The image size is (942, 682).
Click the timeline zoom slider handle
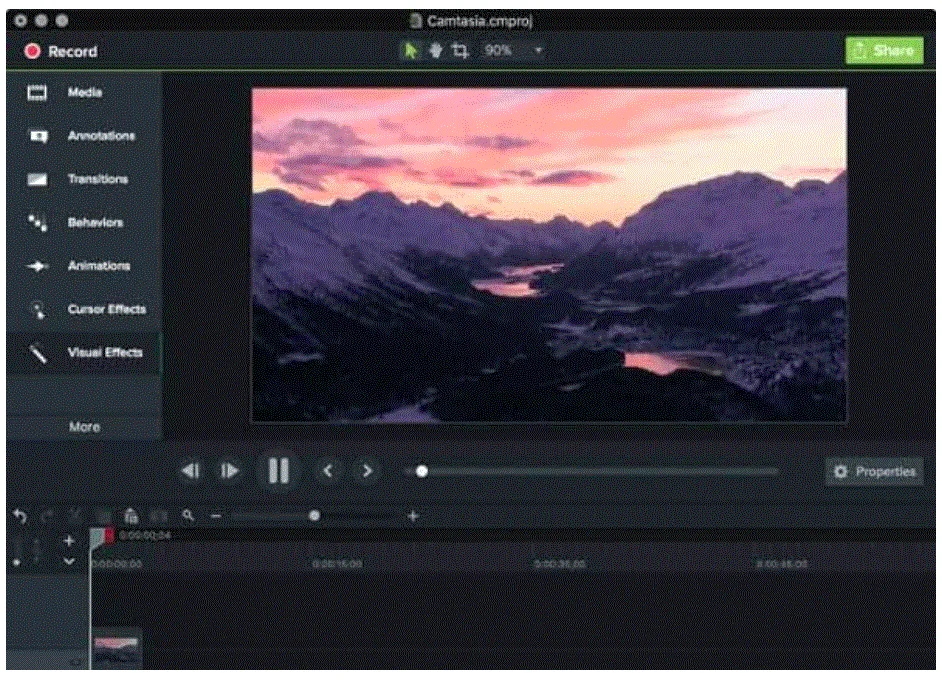point(314,516)
